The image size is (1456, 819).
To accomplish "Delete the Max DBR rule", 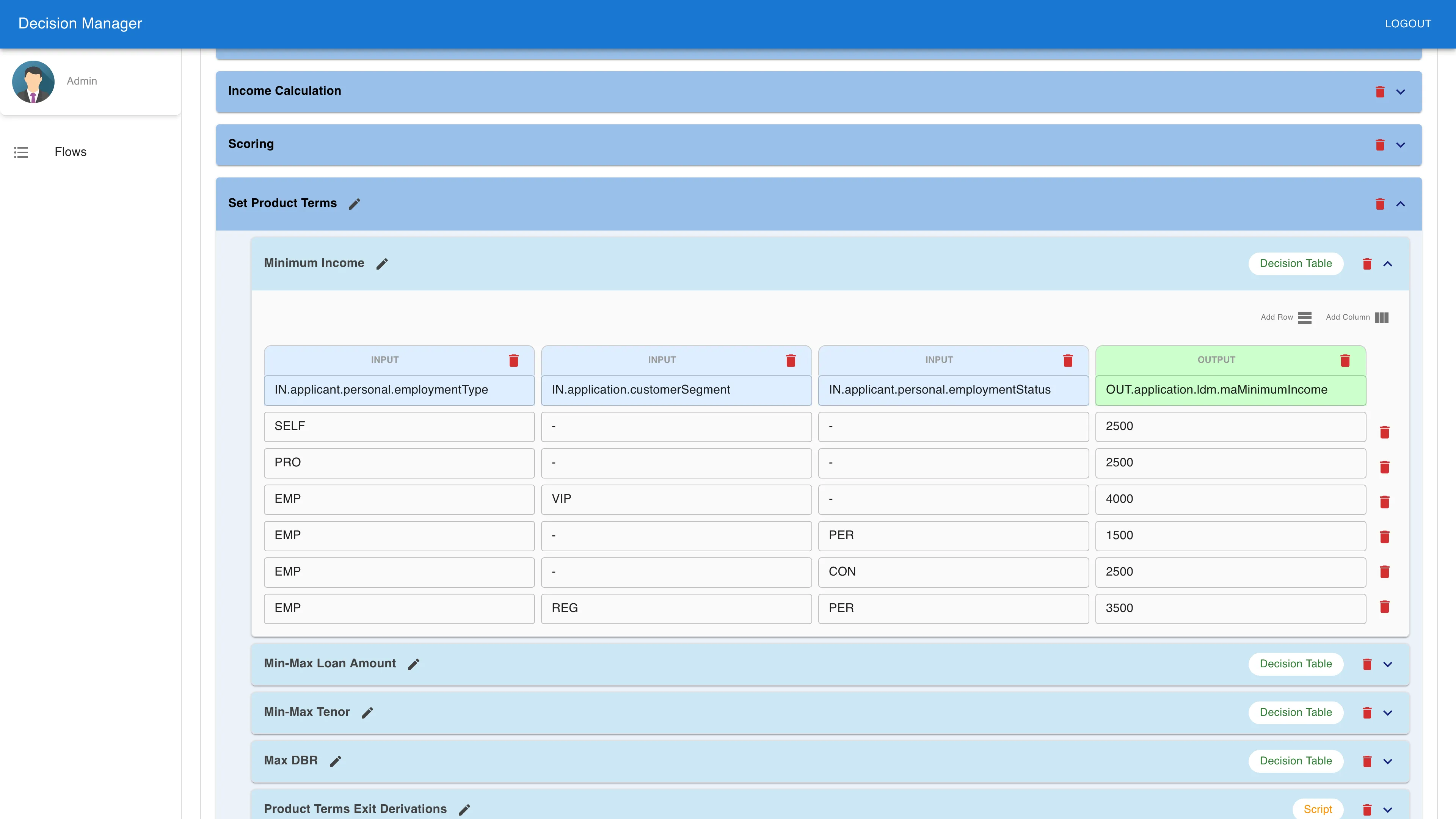I will [1368, 761].
